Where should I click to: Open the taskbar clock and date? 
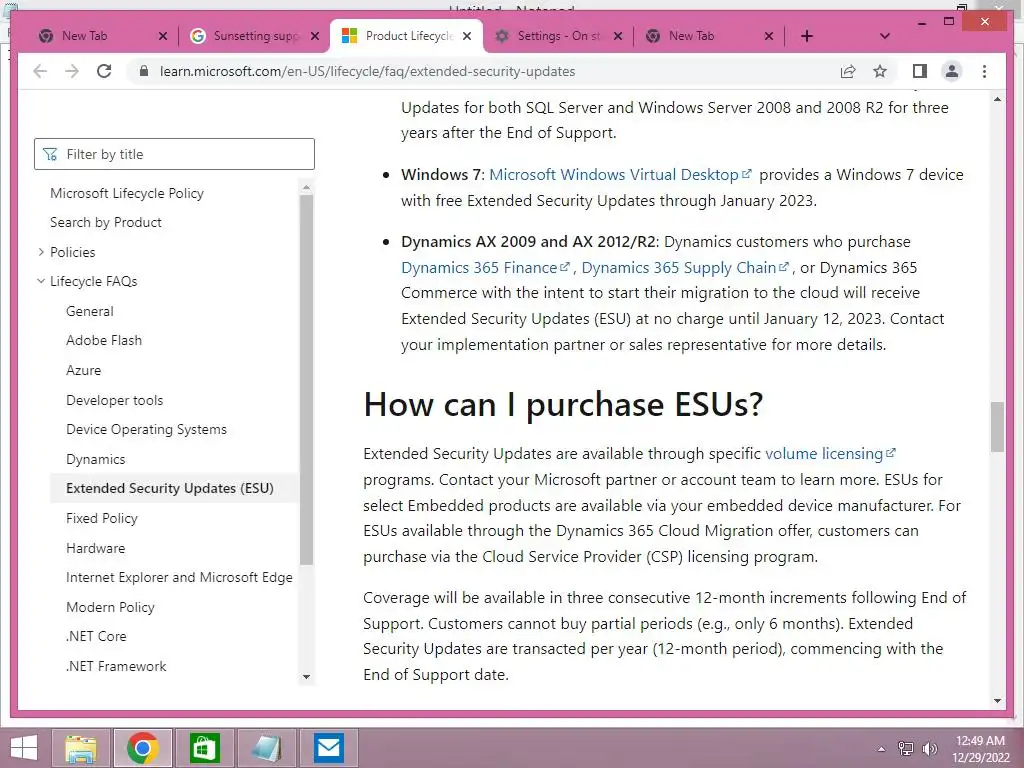[980, 749]
